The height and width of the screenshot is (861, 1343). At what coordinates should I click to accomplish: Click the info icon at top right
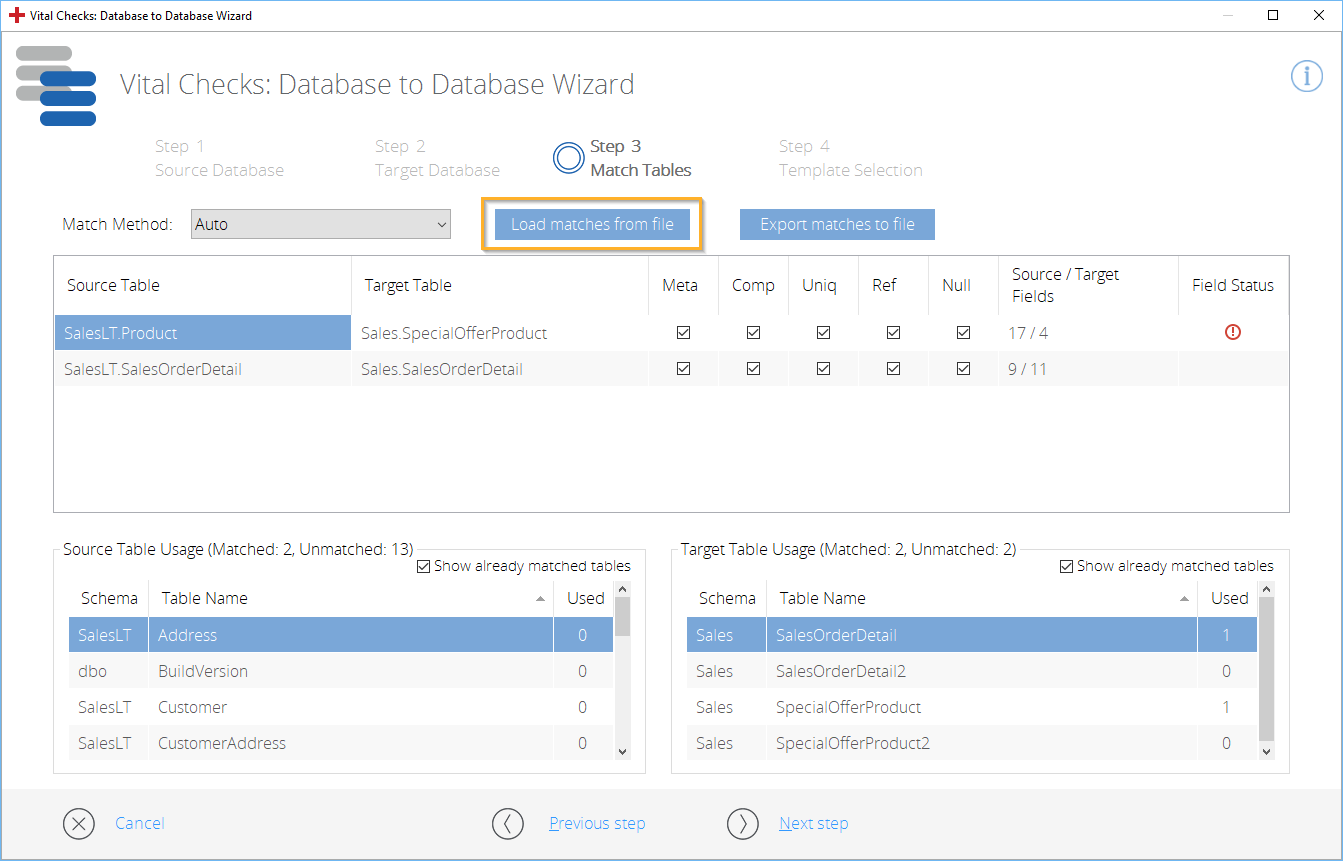[x=1306, y=76]
